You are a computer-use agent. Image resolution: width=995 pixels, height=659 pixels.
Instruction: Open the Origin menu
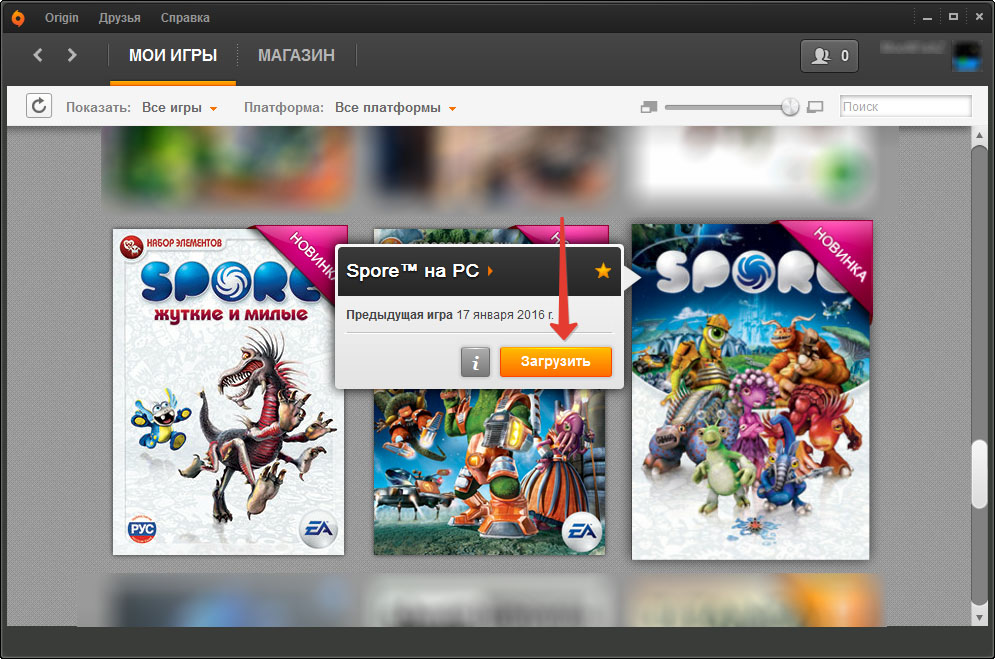coord(62,18)
